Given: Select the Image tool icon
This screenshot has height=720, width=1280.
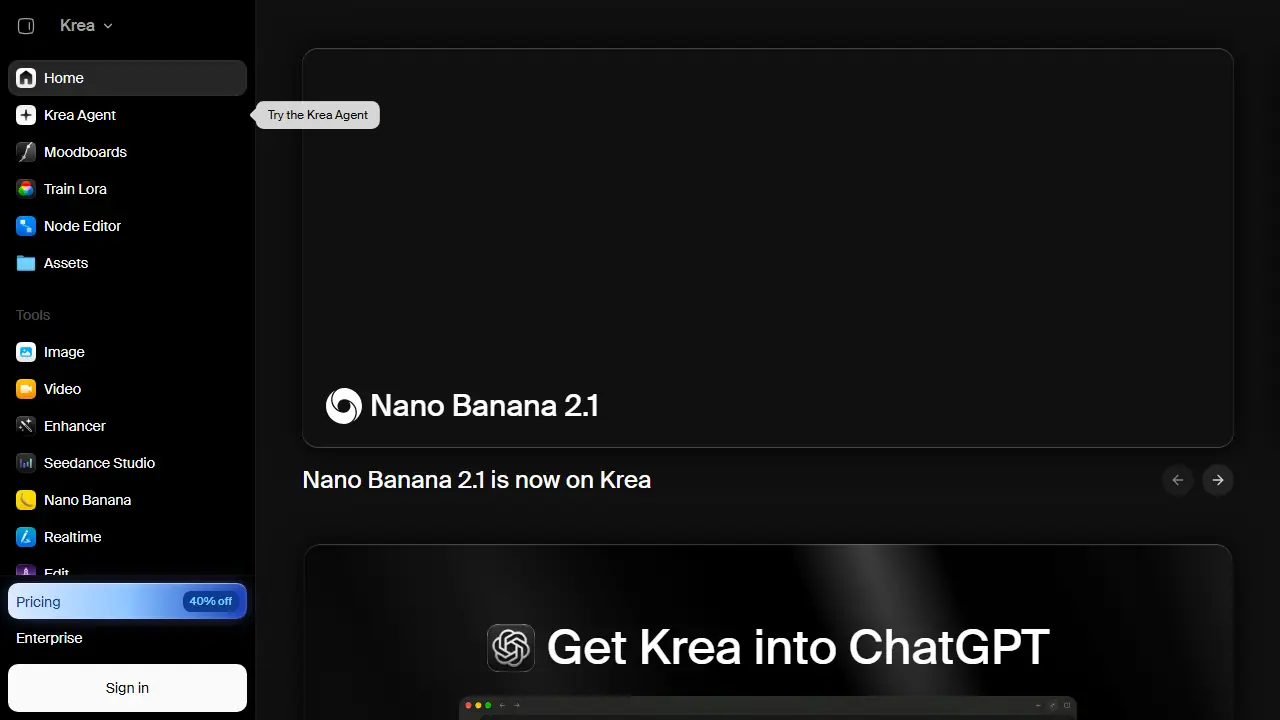Looking at the screenshot, I should (26, 352).
